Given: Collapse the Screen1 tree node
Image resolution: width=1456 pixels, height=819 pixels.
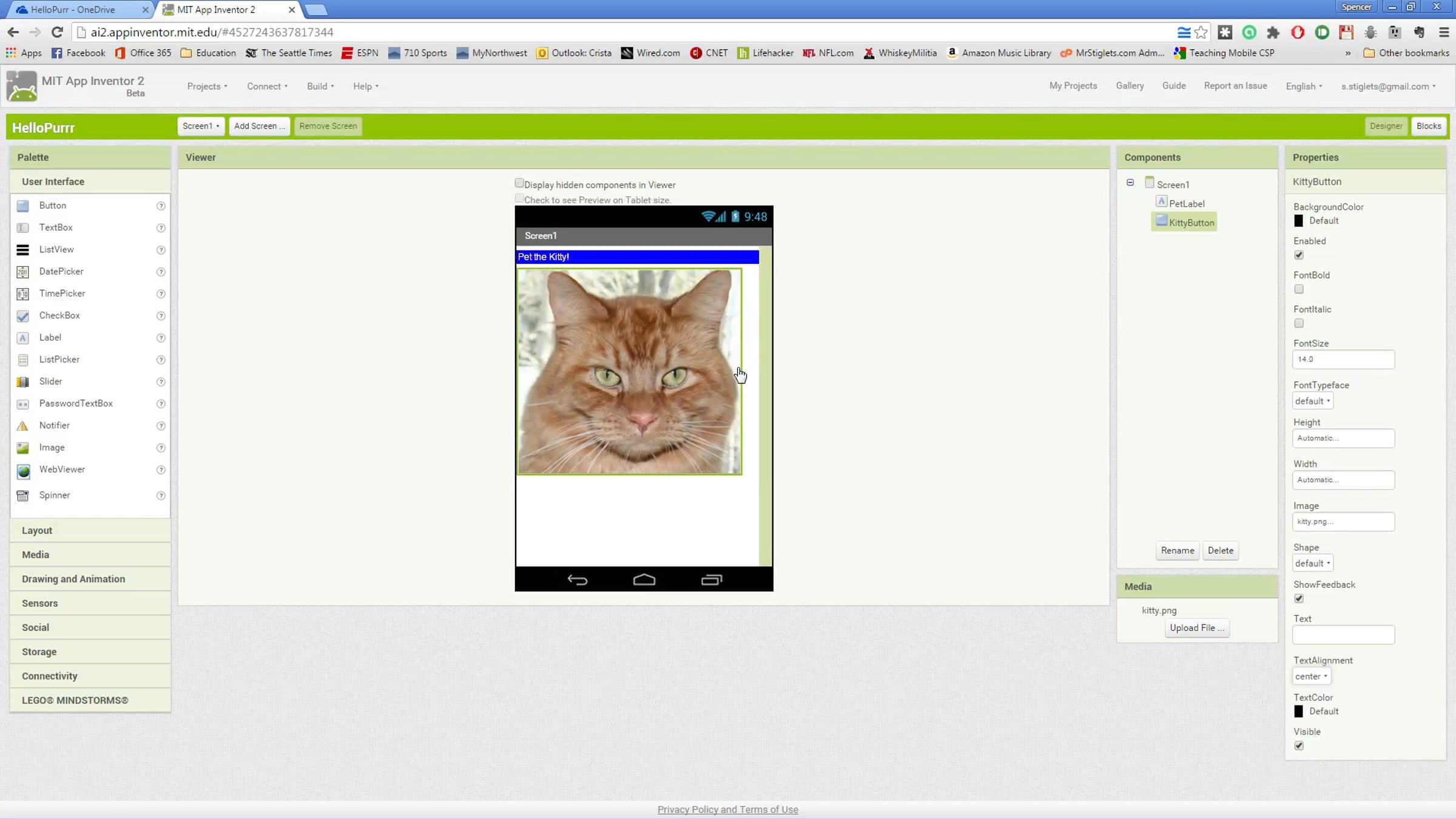Looking at the screenshot, I should 1130,183.
